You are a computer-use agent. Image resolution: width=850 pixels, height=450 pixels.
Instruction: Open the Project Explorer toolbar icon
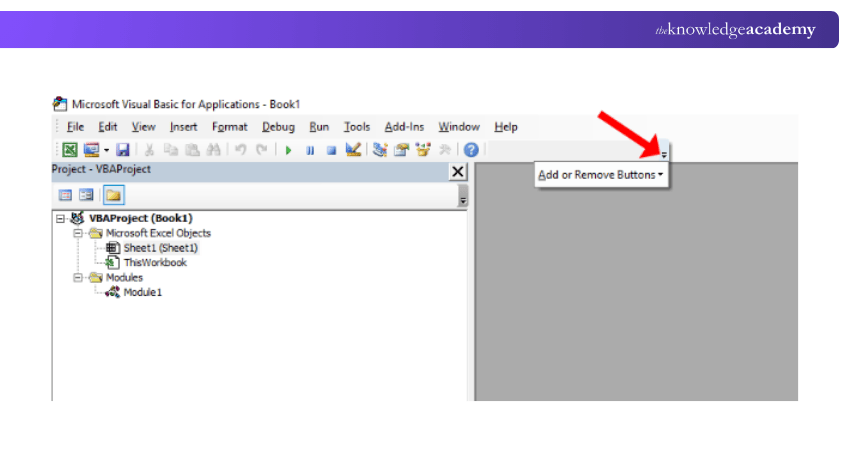[380, 150]
